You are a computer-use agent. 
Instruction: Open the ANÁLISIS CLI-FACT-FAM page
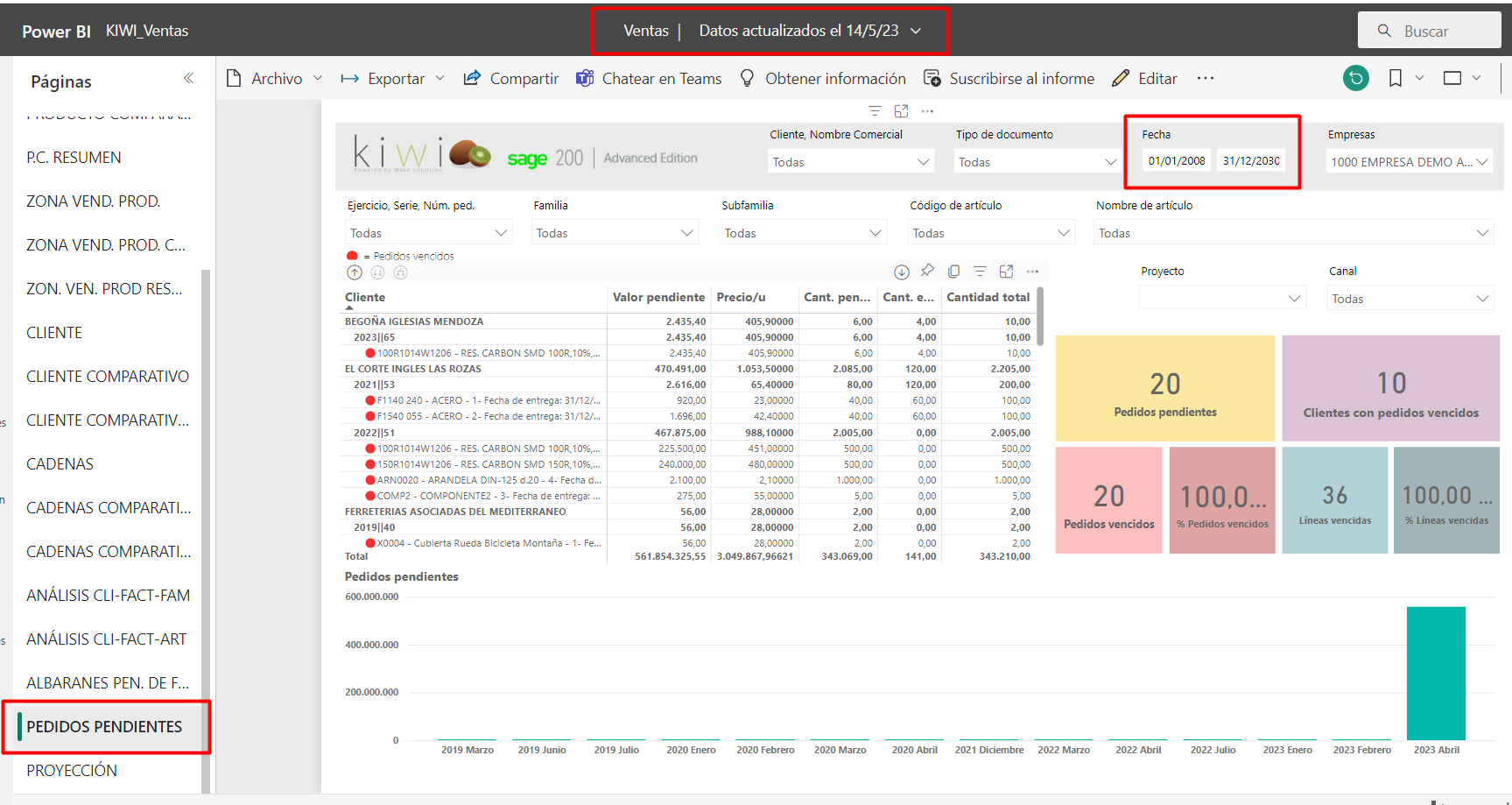(108, 596)
